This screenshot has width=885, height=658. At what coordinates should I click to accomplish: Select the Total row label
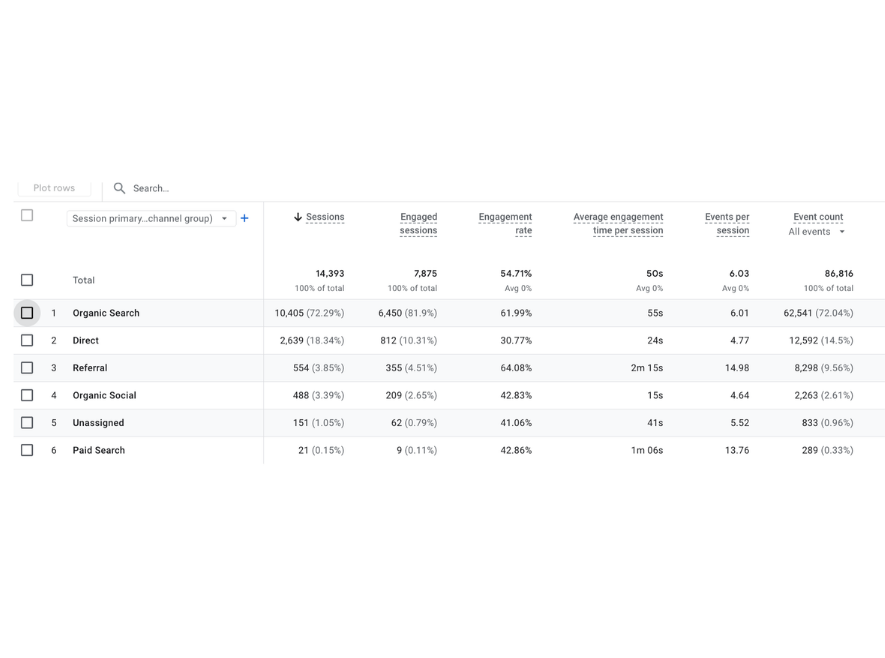pos(83,280)
